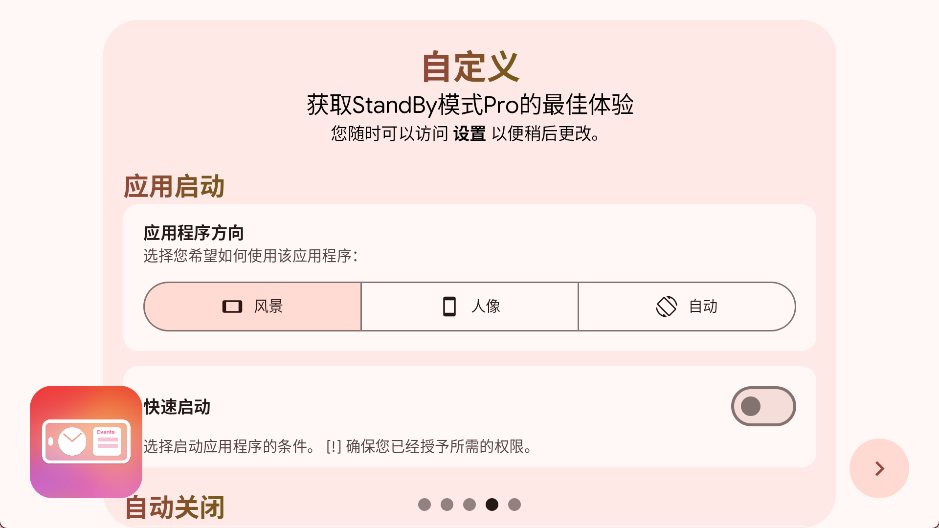Viewport: 939px width, 528px height.
Task: Pick the 自动 orientation label
Action: pyautogui.click(x=703, y=307)
